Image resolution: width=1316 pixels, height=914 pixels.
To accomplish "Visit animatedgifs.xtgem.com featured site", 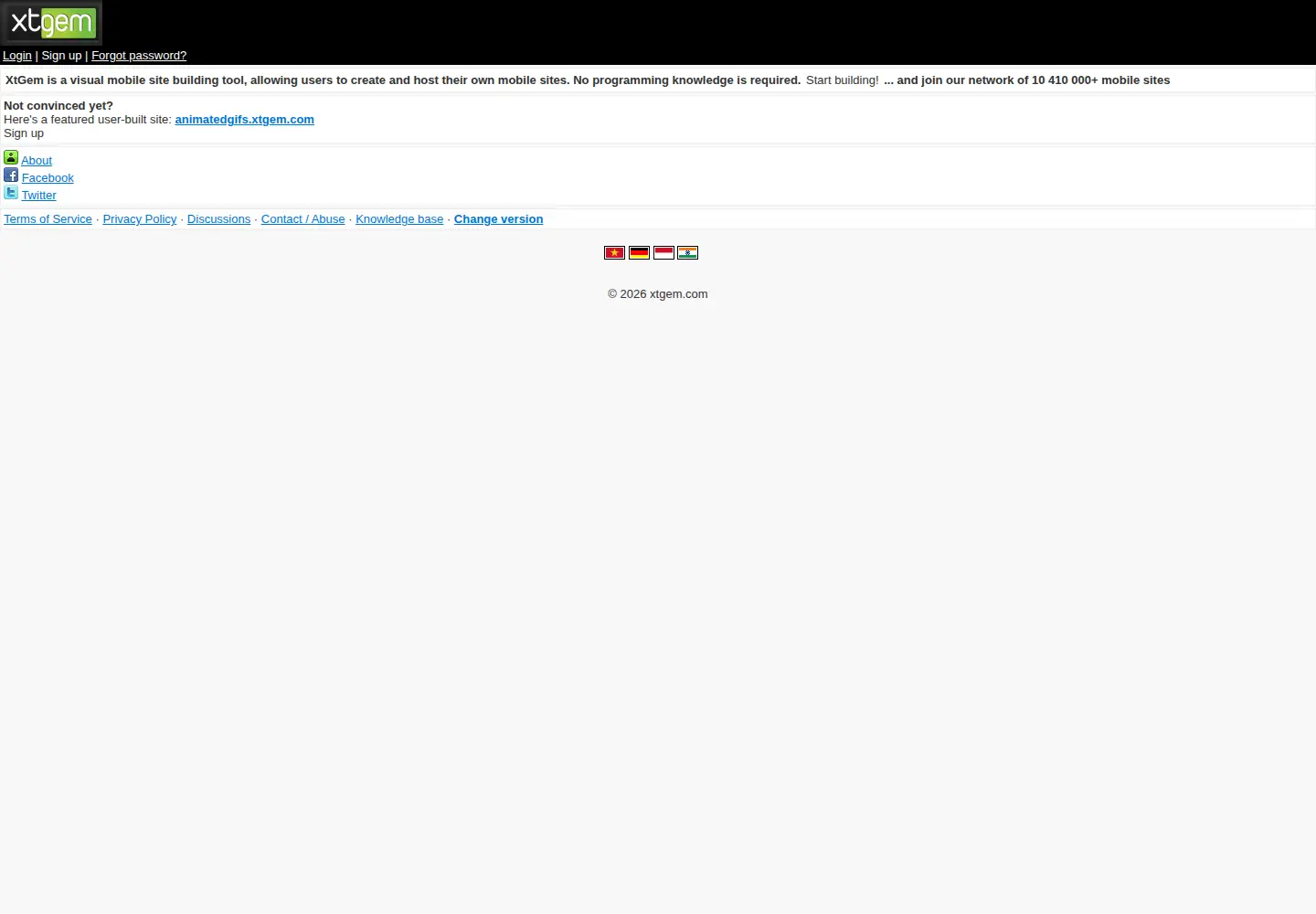I will [x=245, y=120].
